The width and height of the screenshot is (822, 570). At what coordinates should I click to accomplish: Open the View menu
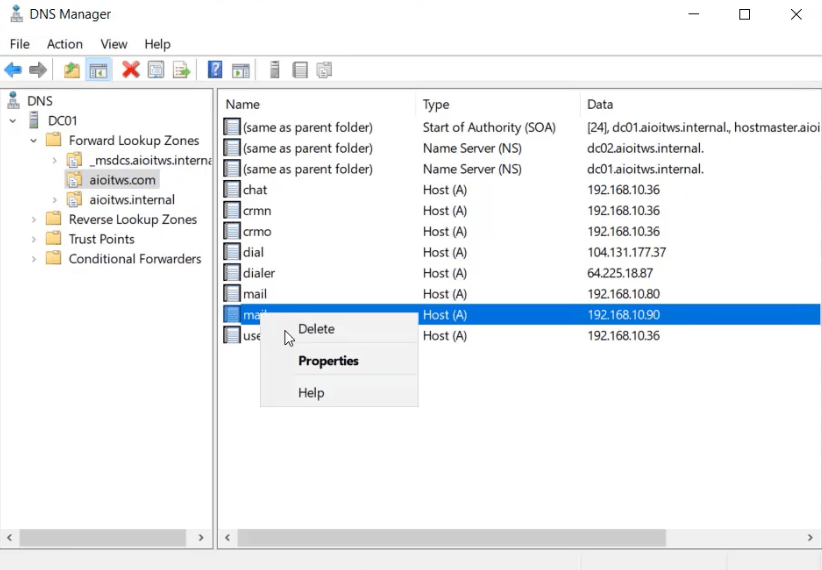pyautogui.click(x=114, y=44)
